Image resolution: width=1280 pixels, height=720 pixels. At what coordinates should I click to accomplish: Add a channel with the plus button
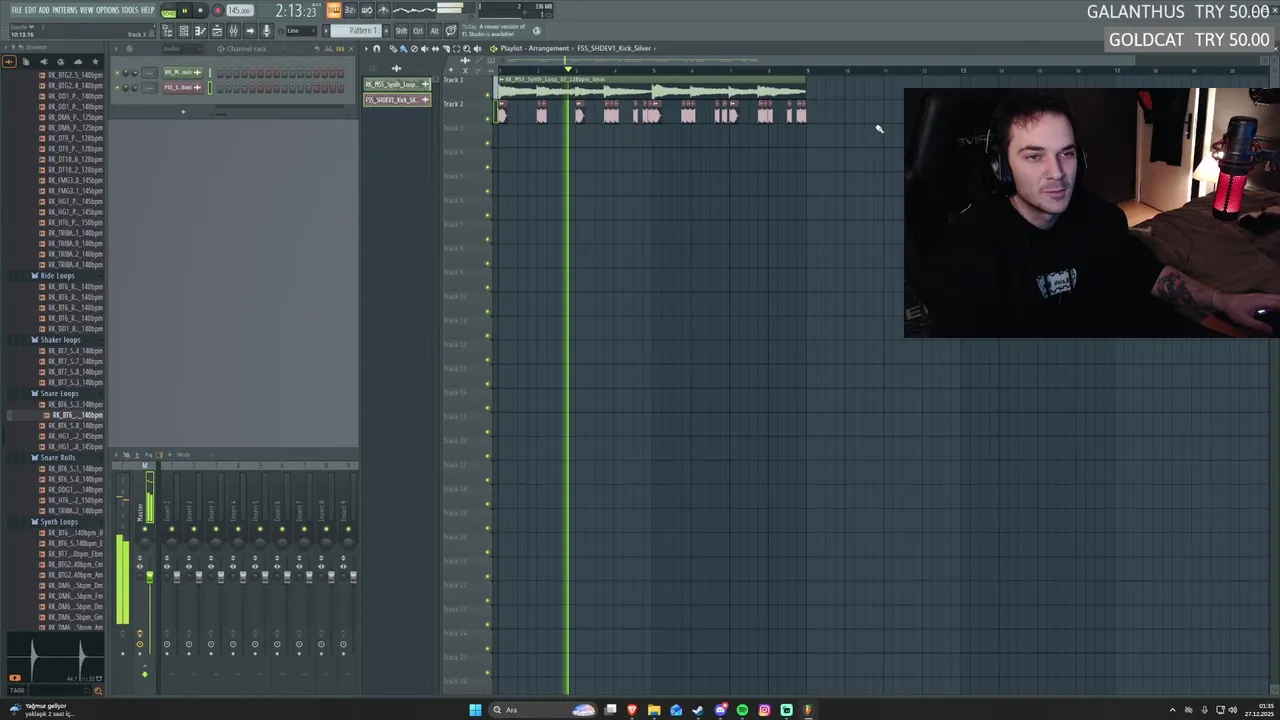183,112
